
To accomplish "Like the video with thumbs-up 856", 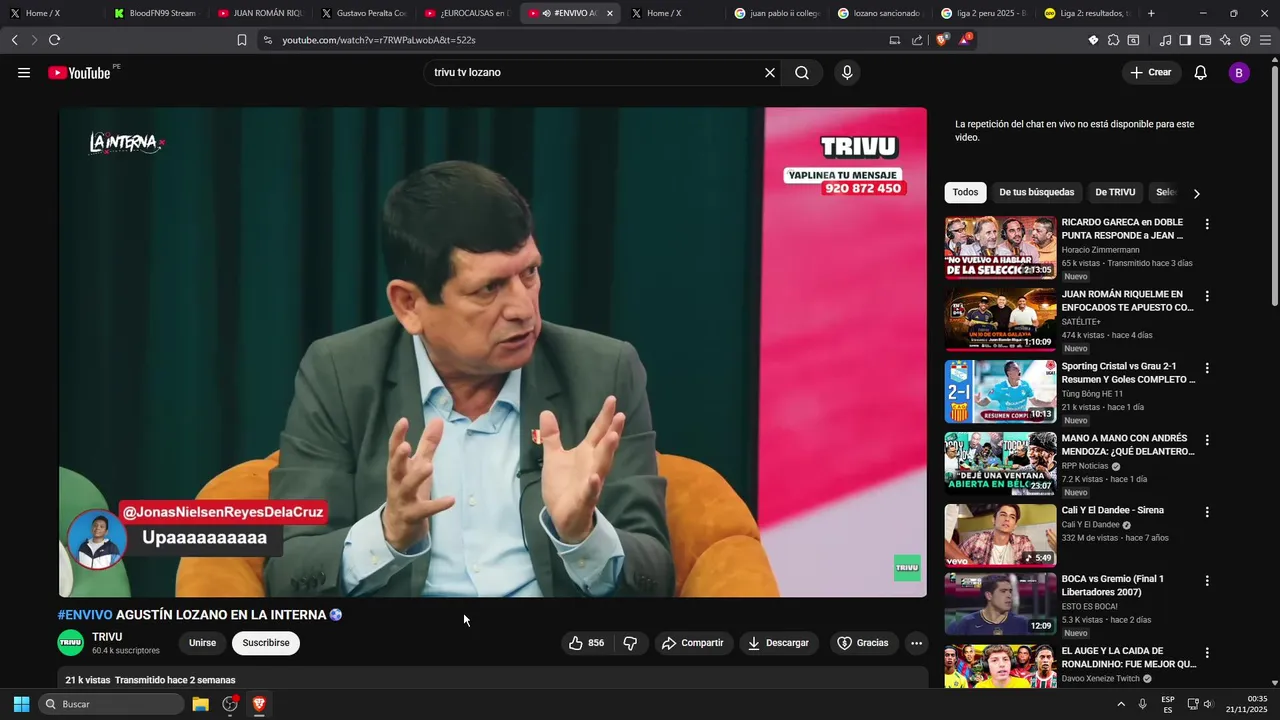I will 586,643.
